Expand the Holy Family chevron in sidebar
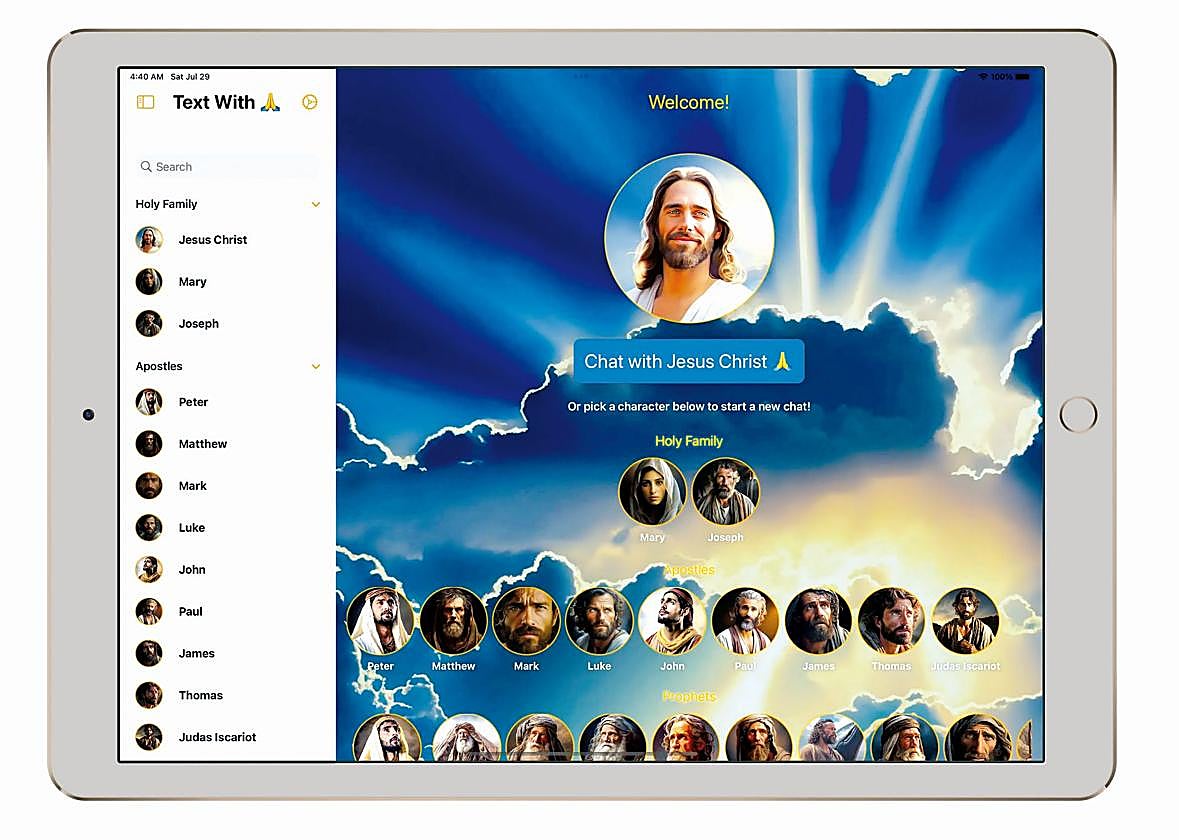 coord(316,204)
